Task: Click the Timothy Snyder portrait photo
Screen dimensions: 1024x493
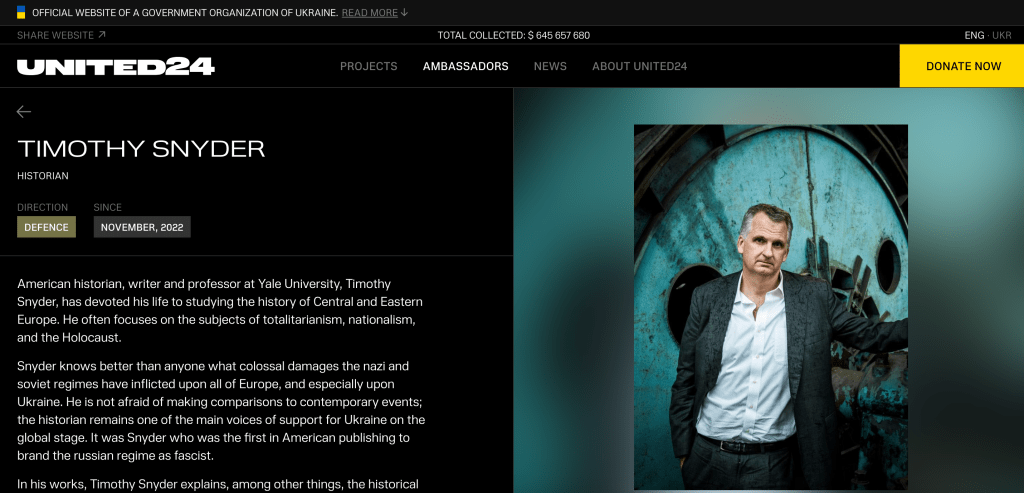Action: click(771, 307)
